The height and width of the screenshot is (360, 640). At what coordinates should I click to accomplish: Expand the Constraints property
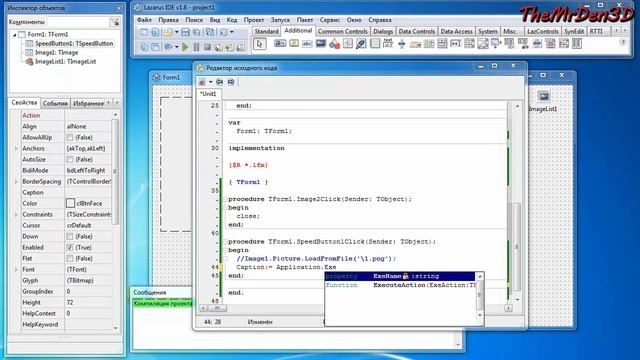tap(16, 215)
